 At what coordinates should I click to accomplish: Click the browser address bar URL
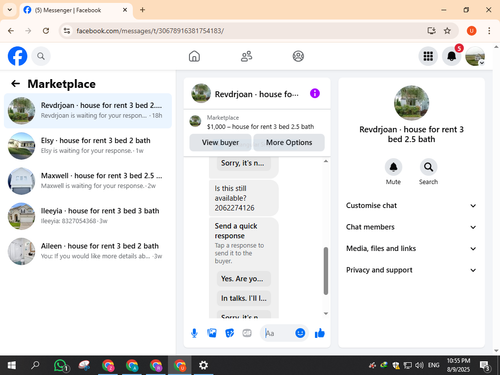(x=150, y=31)
